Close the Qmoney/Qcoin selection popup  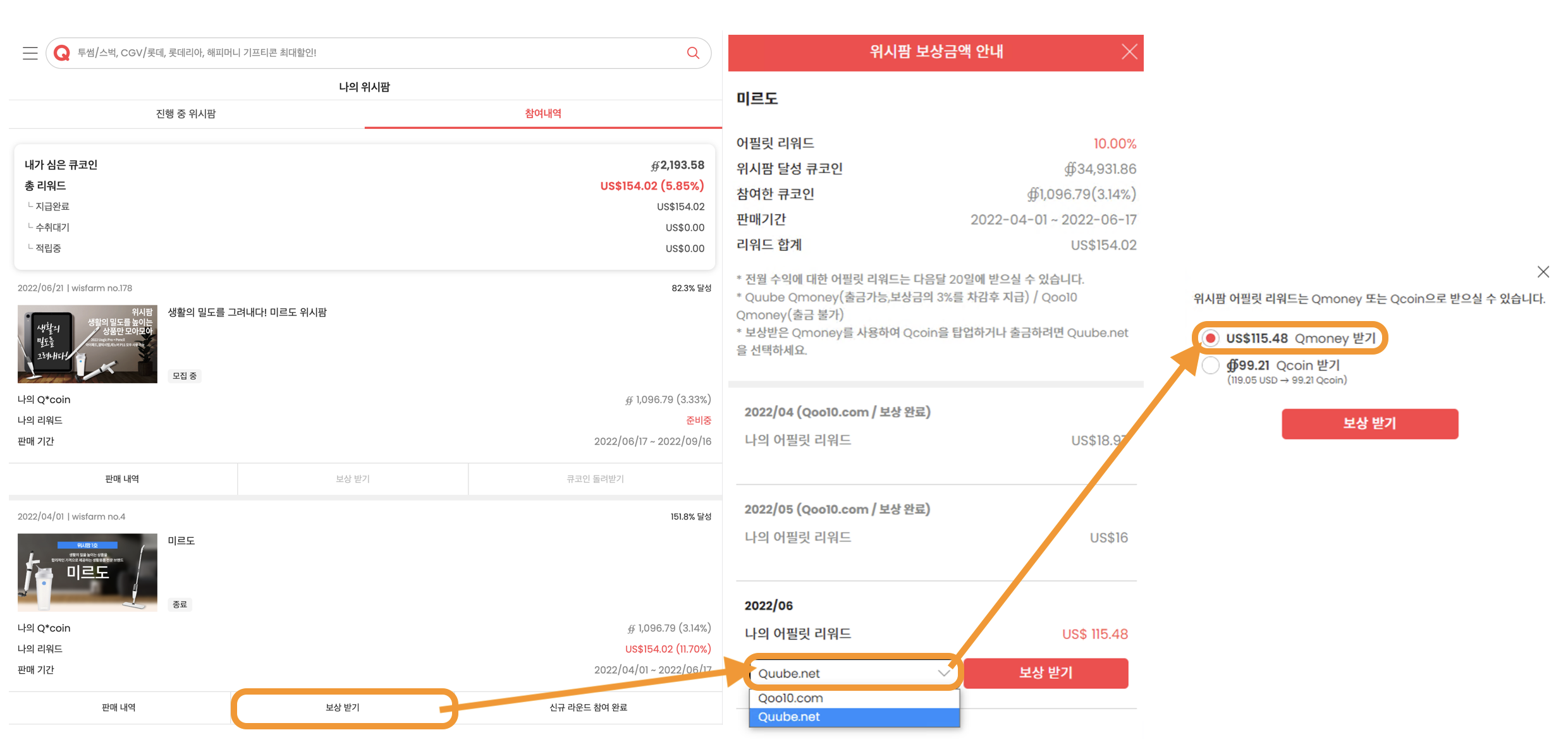click(x=1543, y=272)
